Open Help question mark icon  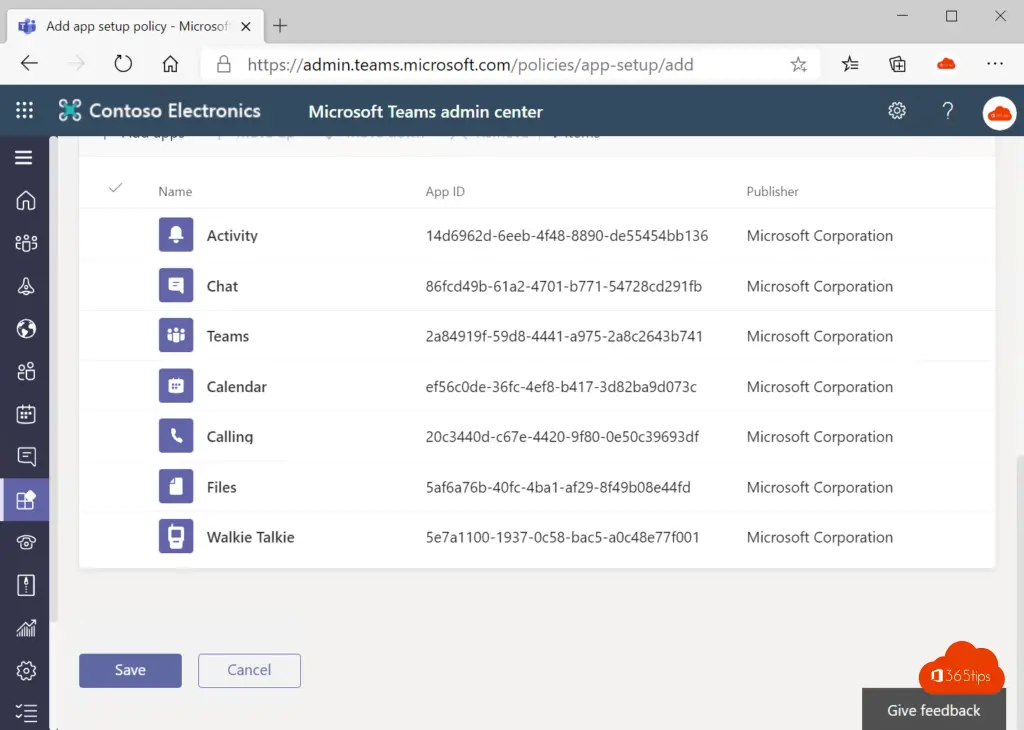click(x=948, y=111)
